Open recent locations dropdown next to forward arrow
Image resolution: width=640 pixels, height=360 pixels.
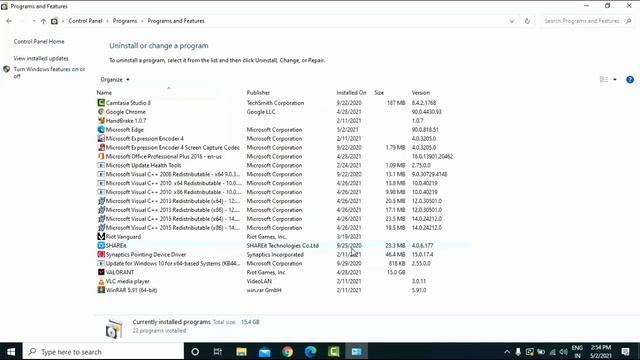pos(33,21)
